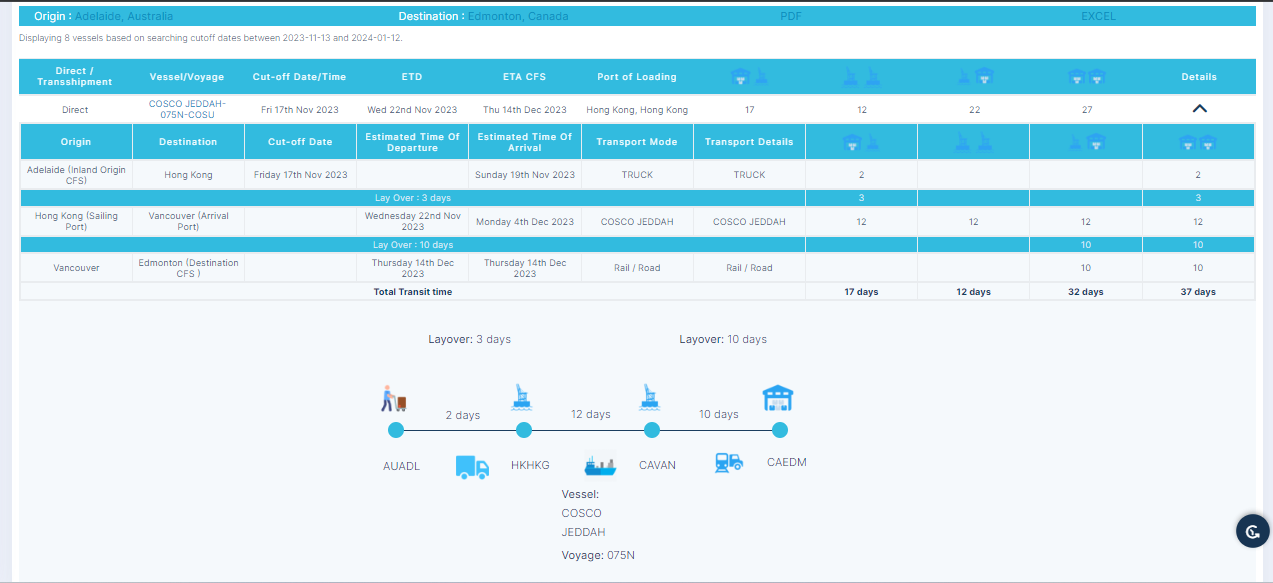Click the warehouse-to-warehouse icon in top header row
The image size is (1273, 583).
pyautogui.click(x=1086, y=77)
